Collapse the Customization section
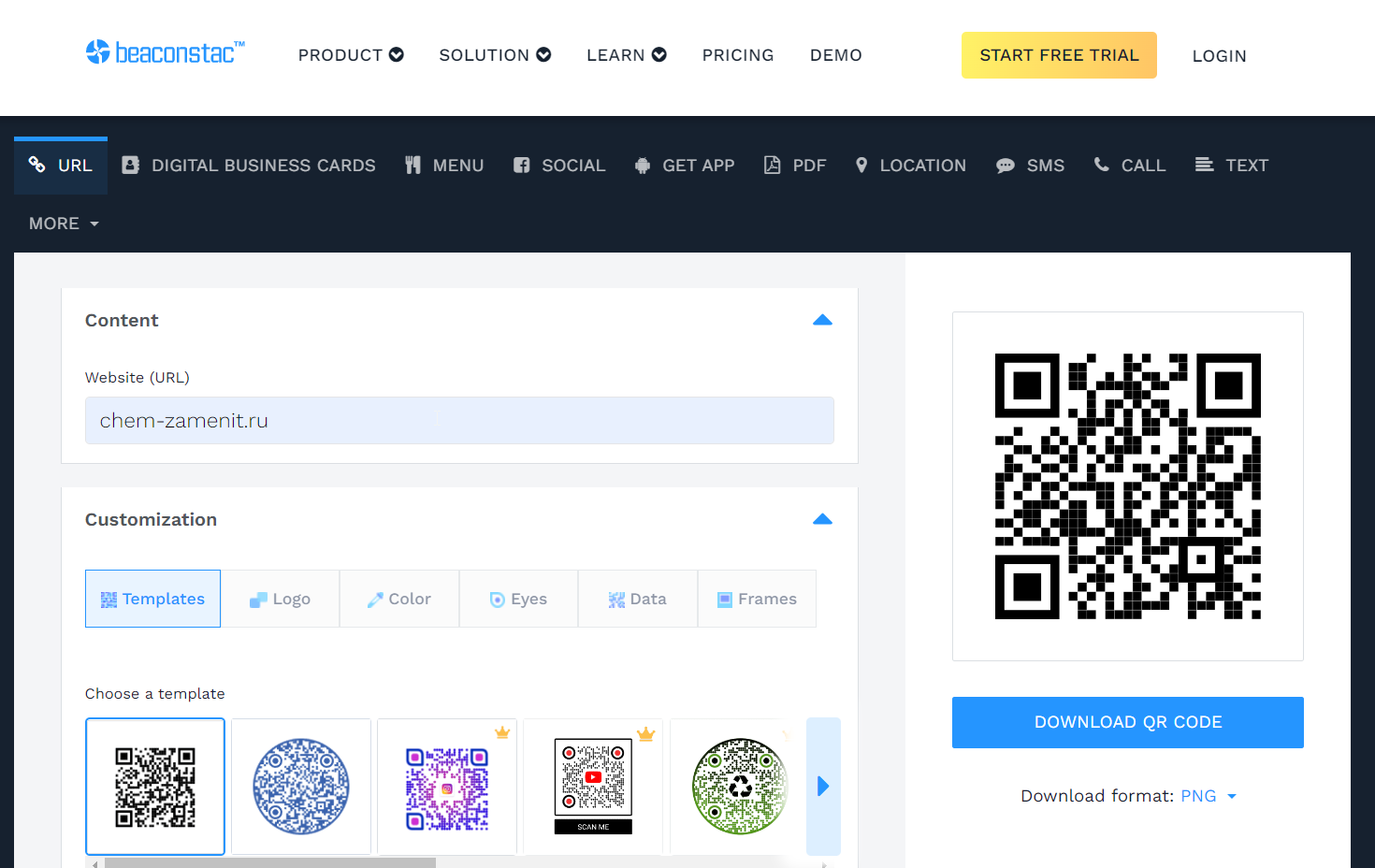Screen dimensions: 1375x868 point(822,519)
